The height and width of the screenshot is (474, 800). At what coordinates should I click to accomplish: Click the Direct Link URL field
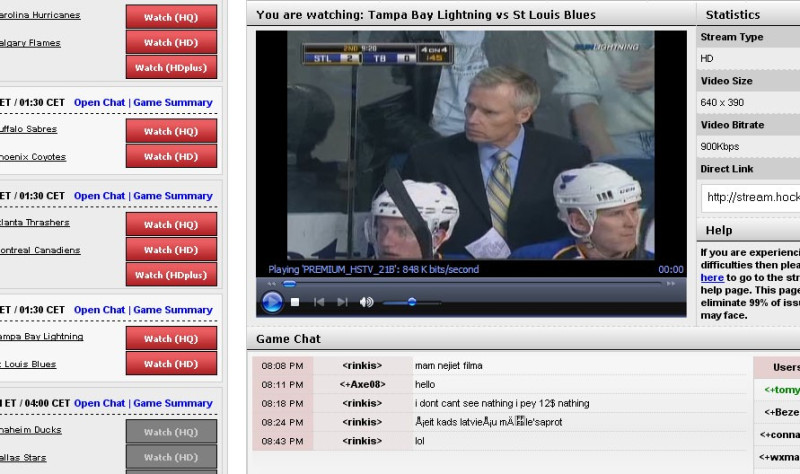pos(751,198)
